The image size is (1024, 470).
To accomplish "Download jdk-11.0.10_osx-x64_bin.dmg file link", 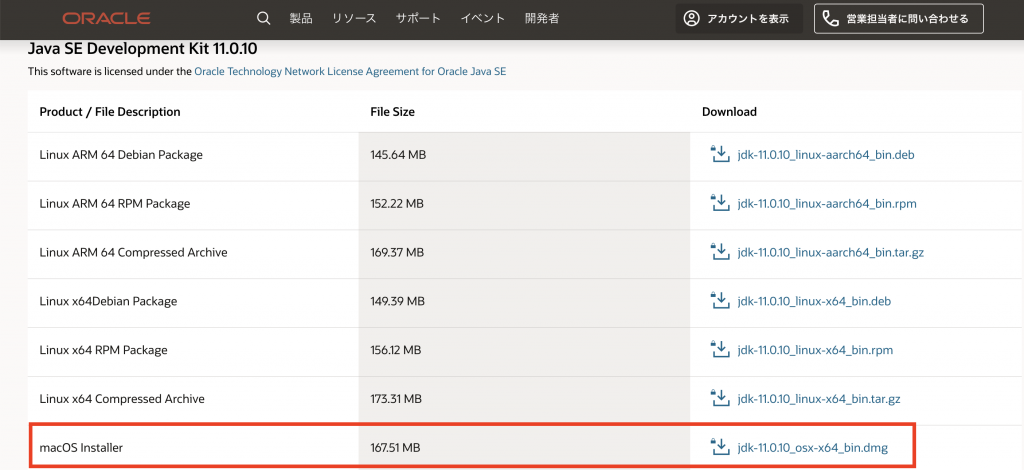I will pyautogui.click(x=812, y=448).
